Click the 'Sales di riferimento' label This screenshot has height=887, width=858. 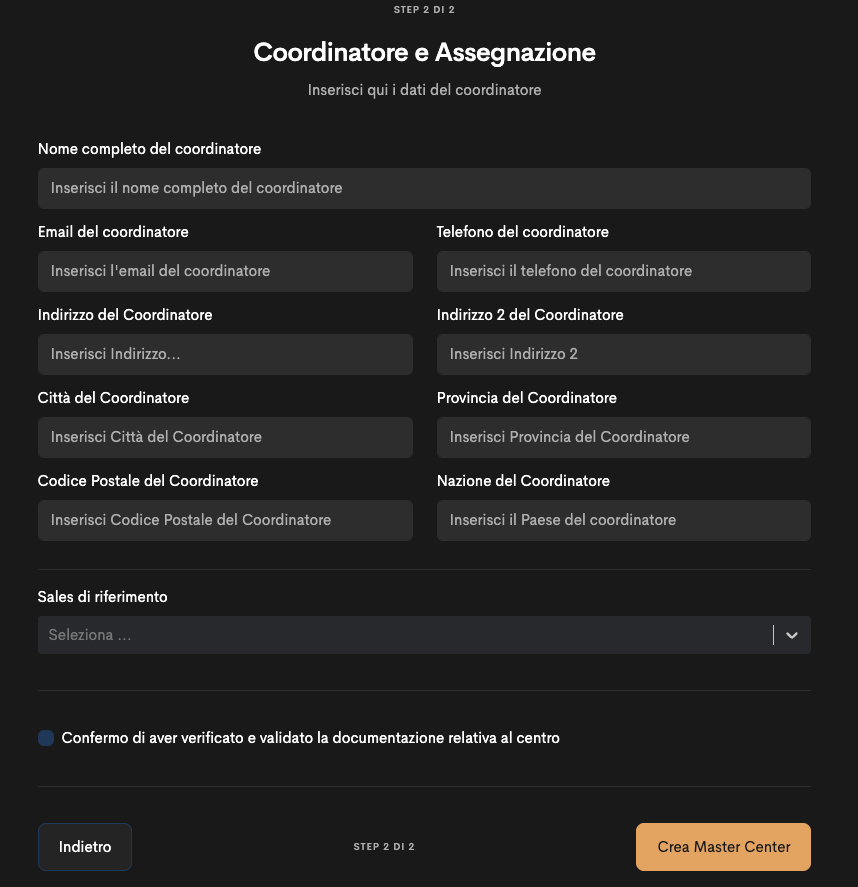point(102,597)
